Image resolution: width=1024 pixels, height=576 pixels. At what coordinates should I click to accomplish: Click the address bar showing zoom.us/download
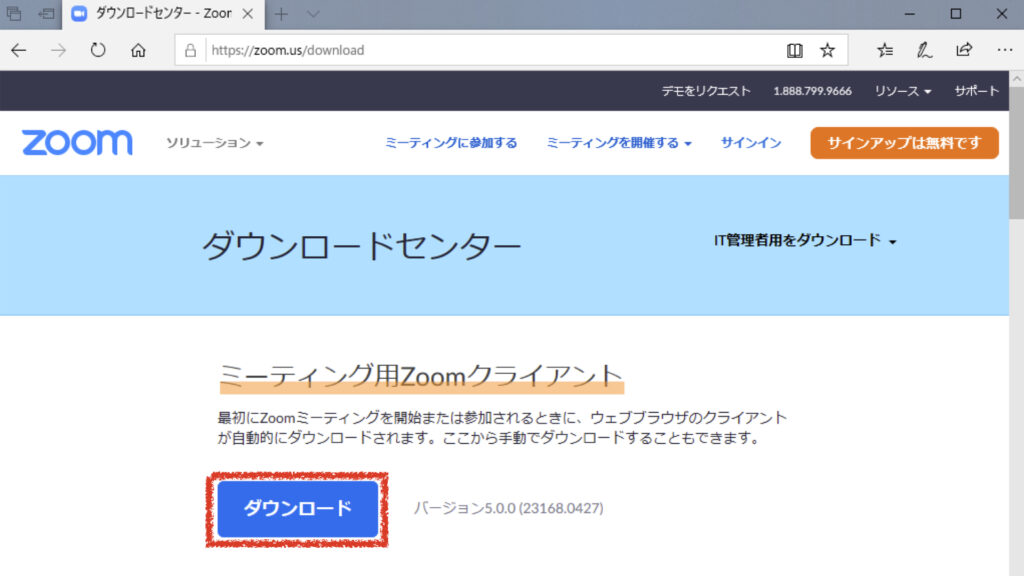490,50
